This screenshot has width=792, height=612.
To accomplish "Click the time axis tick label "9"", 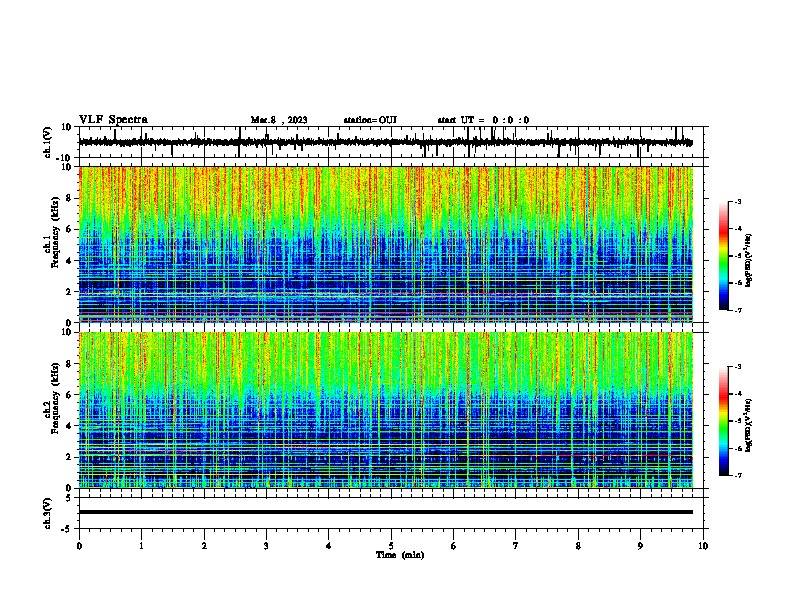I will [640, 546].
